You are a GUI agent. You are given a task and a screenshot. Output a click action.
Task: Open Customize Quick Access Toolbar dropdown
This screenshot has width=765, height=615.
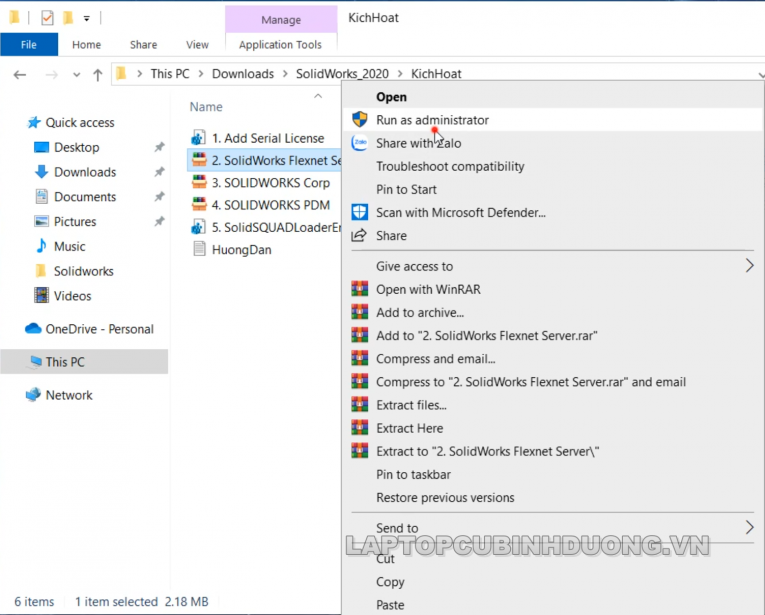pos(86,19)
